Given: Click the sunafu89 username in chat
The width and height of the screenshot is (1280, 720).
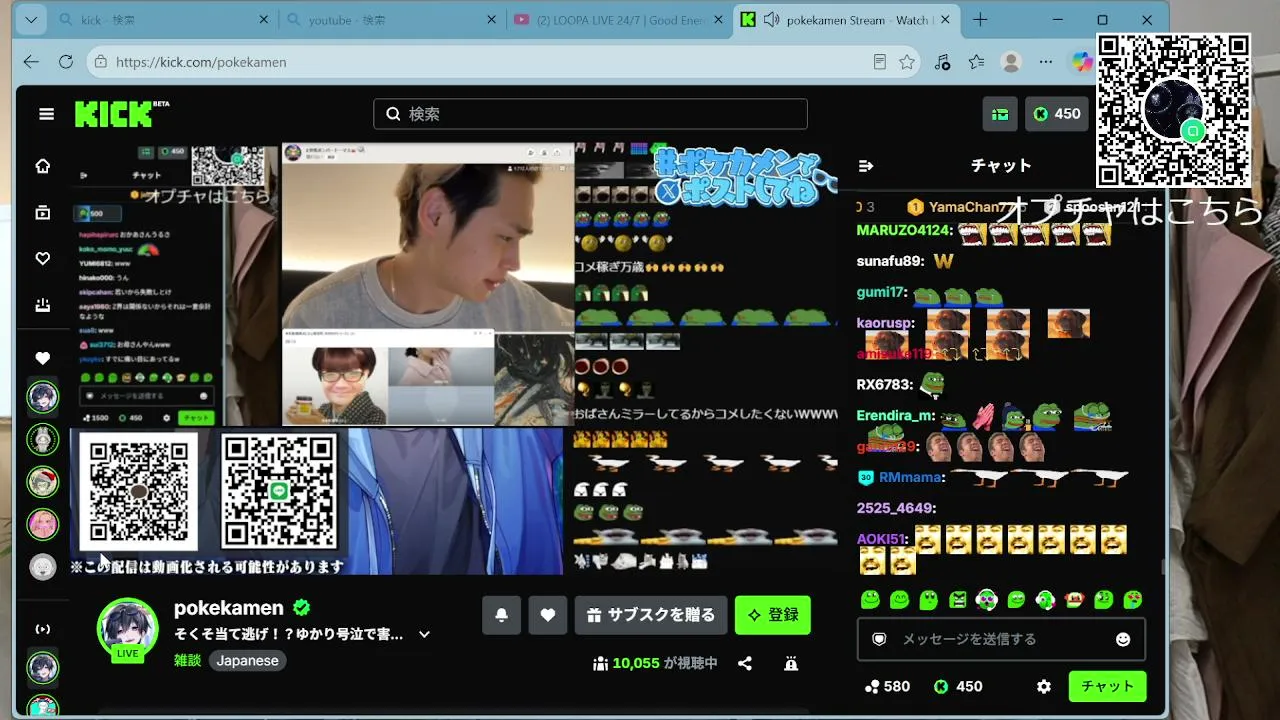Looking at the screenshot, I should click(890, 261).
